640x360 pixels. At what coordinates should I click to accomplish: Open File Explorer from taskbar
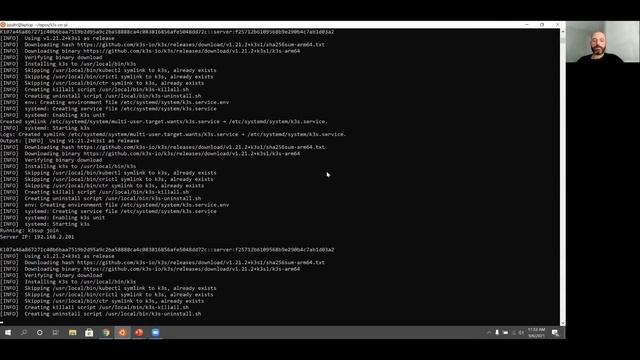click(x=73, y=333)
